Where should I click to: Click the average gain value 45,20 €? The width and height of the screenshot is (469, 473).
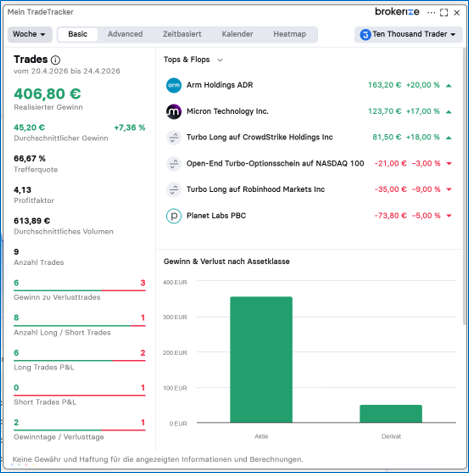tap(29, 128)
